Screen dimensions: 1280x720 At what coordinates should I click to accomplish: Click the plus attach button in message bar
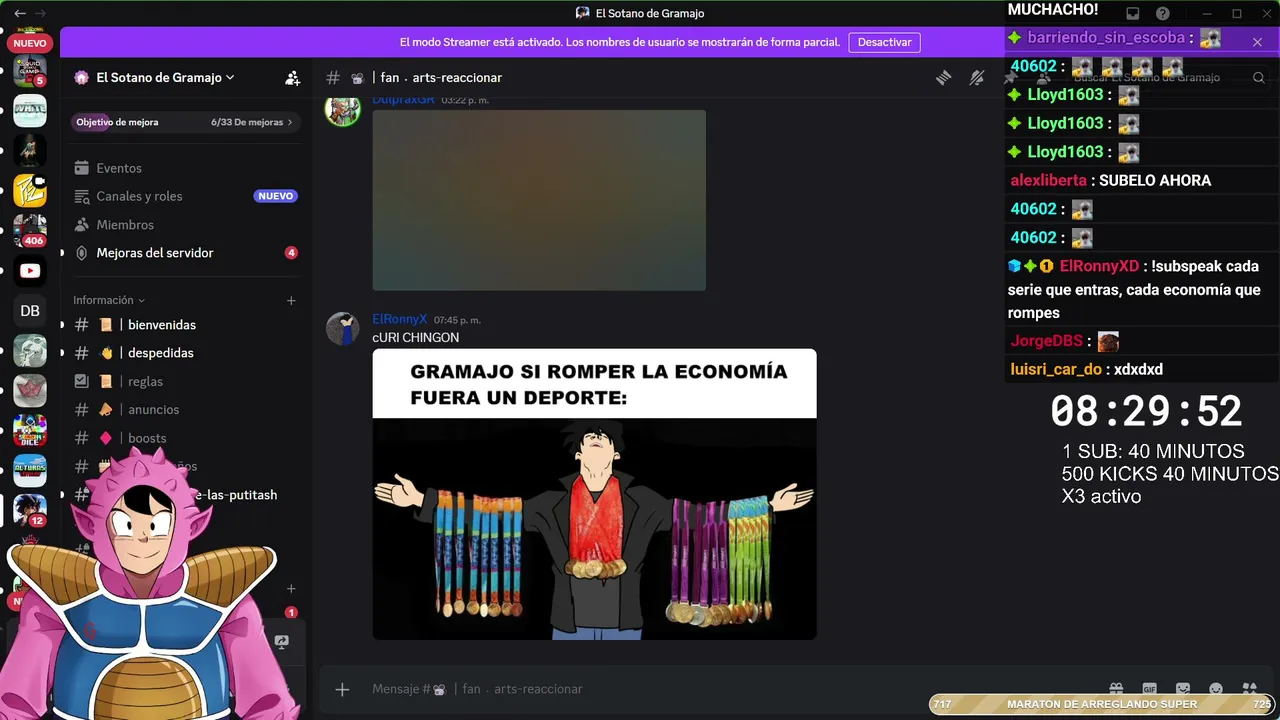click(342, 689)
